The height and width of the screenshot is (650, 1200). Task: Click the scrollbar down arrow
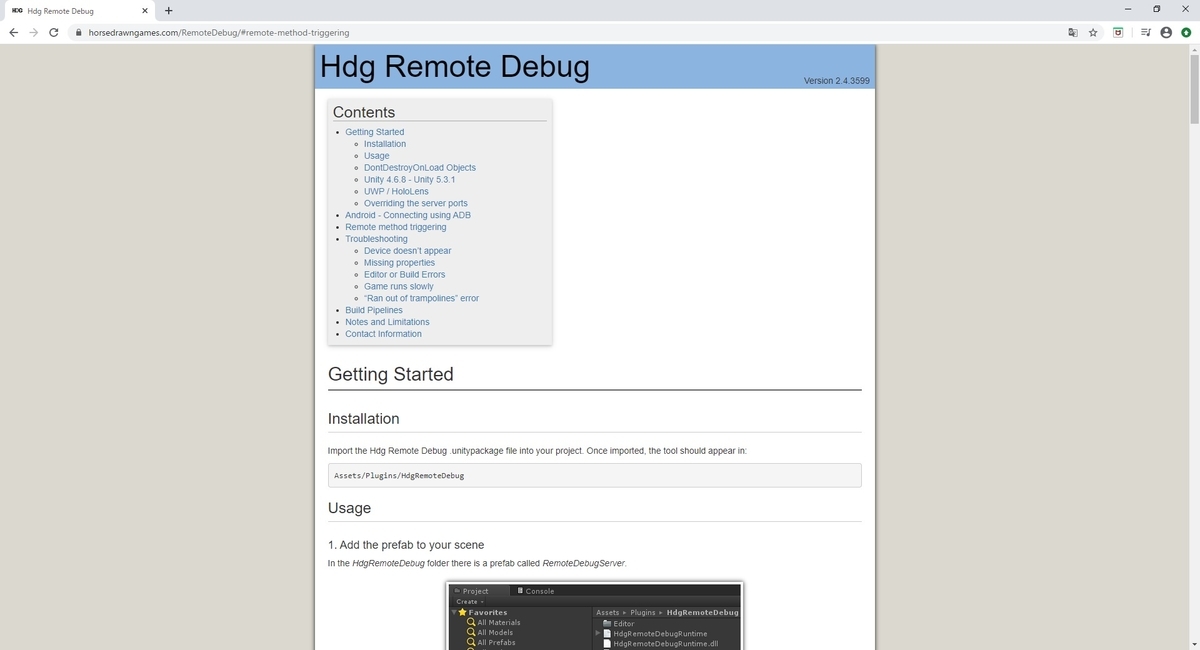(x=1193, y=644)
